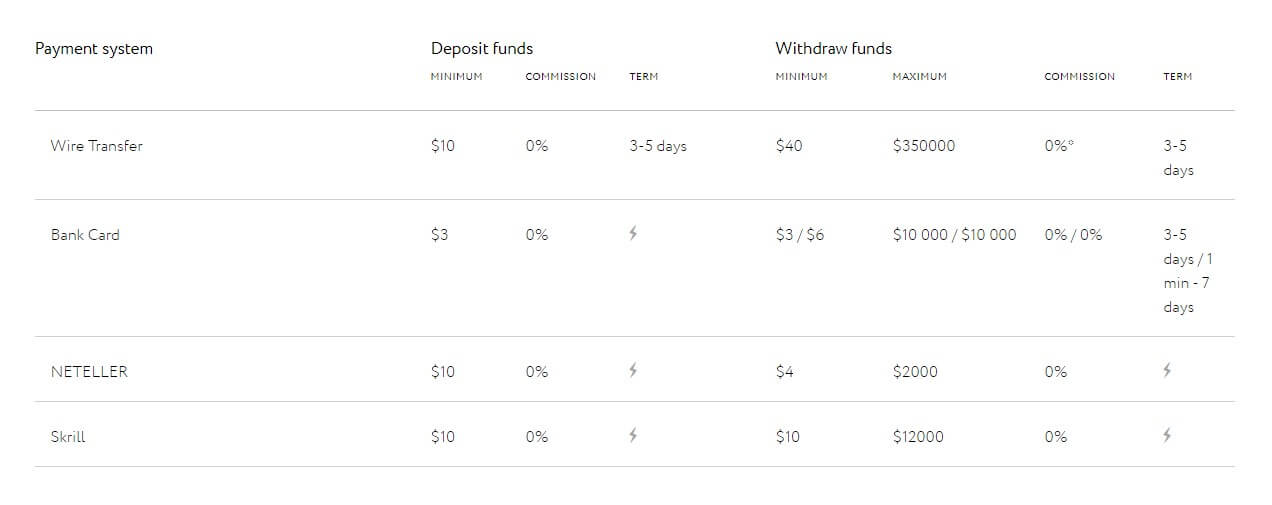Image resolution: width=1272 pixels, height=505 pixels.
Task: Click the Withdraw funds heading
Action: 833,48
